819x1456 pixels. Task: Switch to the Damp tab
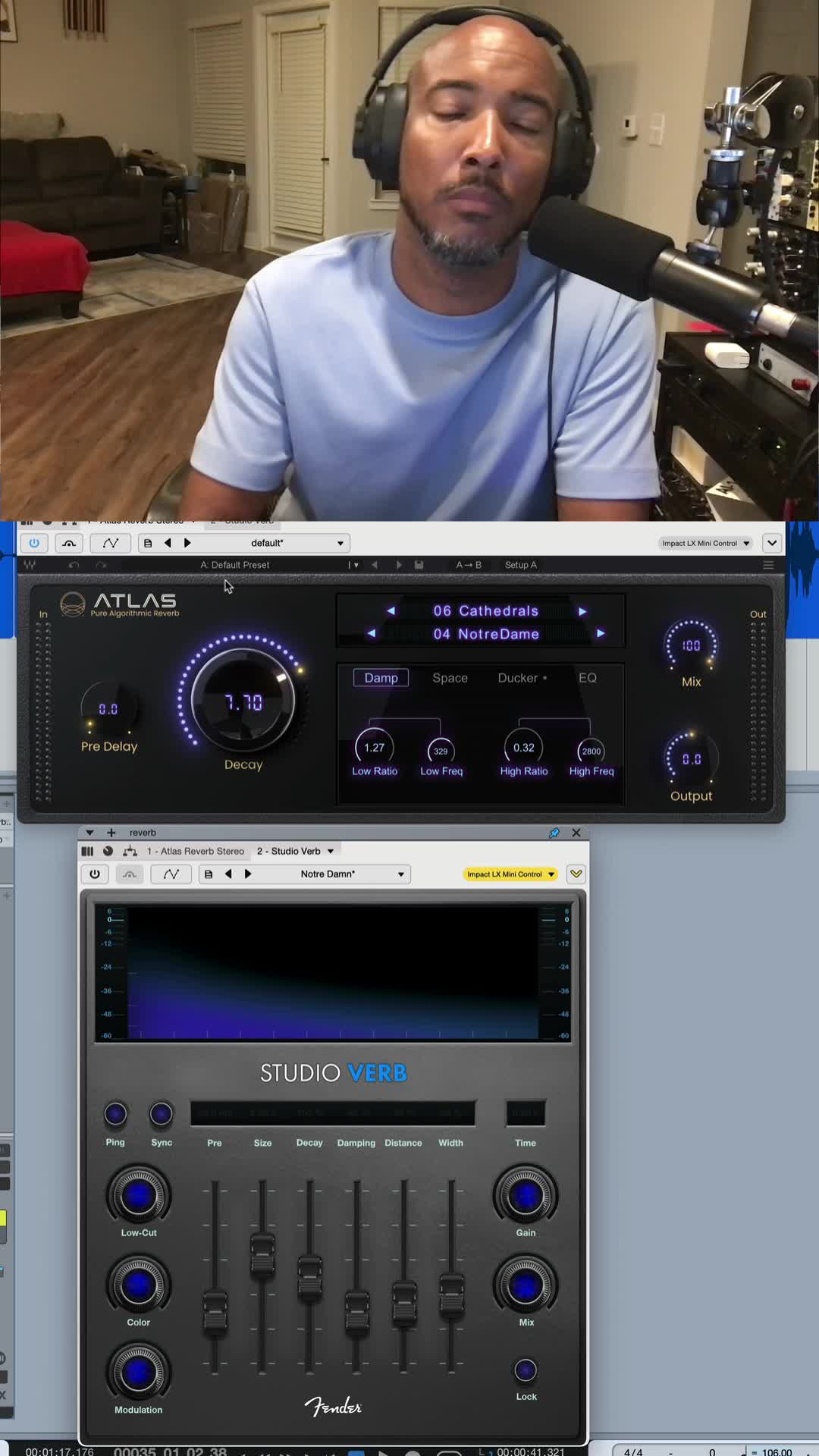point(381,678)
